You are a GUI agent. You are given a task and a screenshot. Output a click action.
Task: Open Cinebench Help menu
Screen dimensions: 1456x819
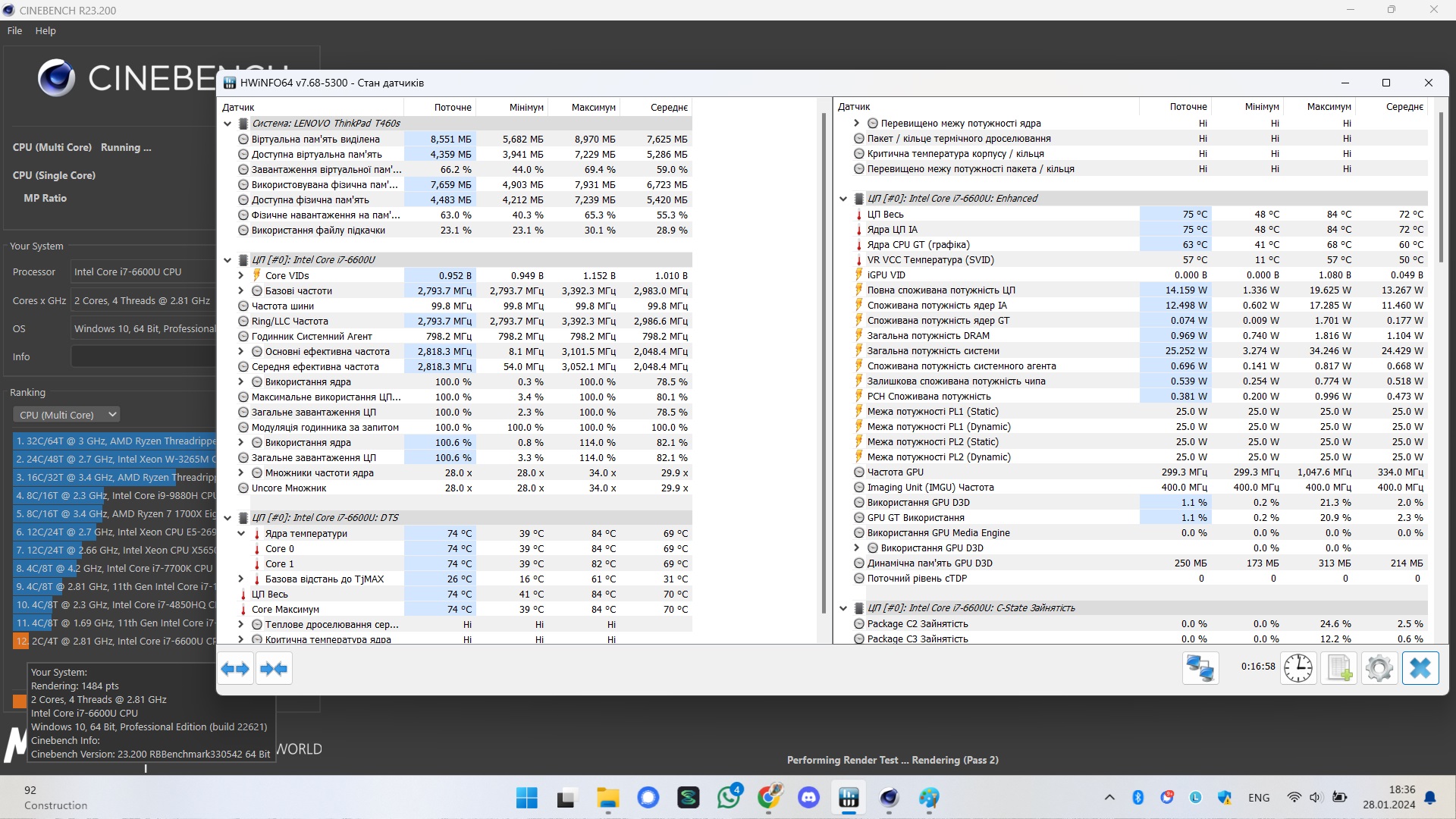(x=45, y=31)
